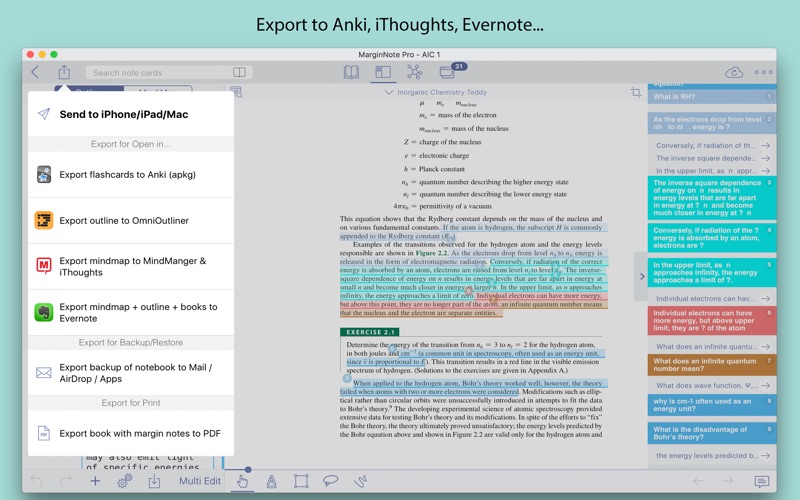
Task: Click the download import icon
Action: (x=154, y=481)
